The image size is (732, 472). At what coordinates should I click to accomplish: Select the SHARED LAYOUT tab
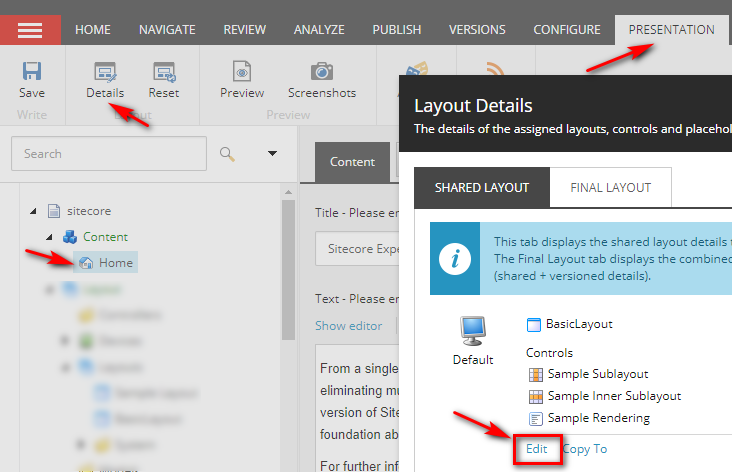click(x=482, y=188)
